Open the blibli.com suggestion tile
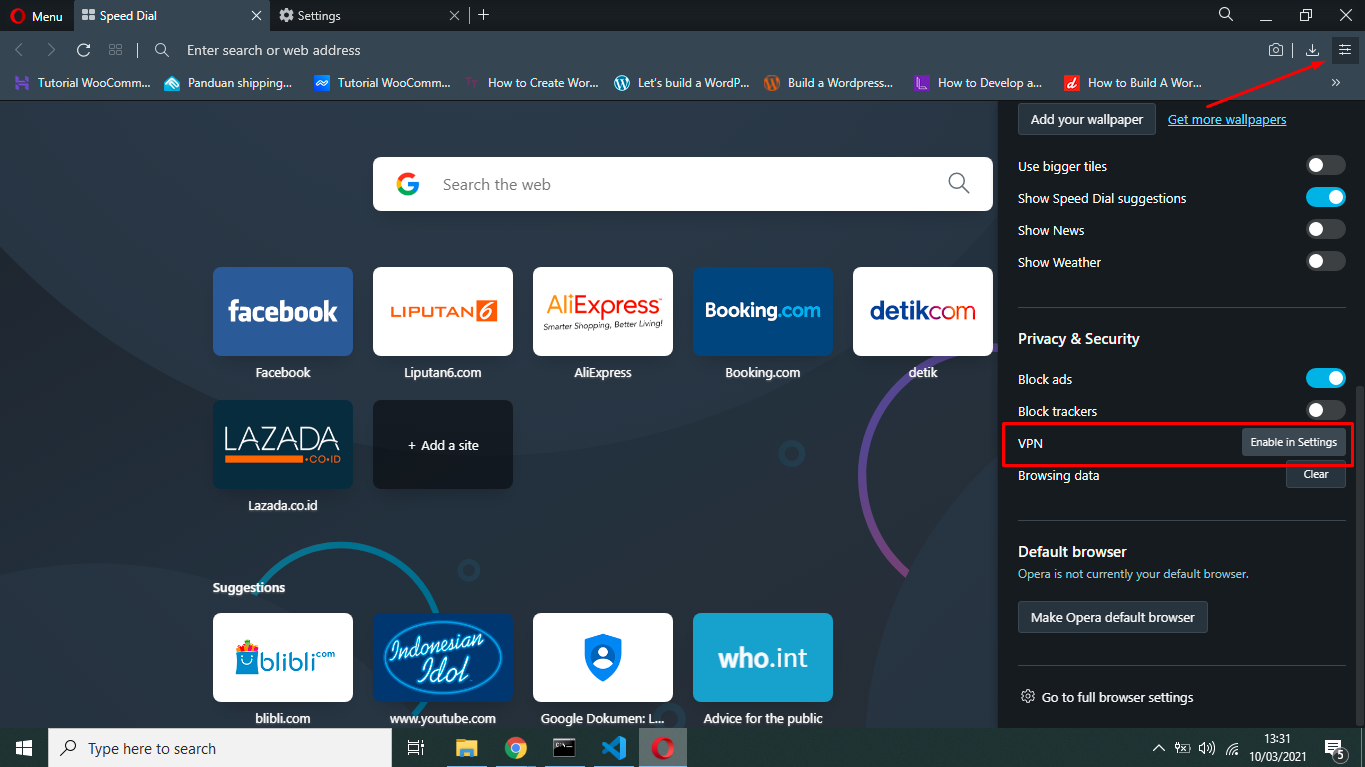 click(x=283, y=657)
